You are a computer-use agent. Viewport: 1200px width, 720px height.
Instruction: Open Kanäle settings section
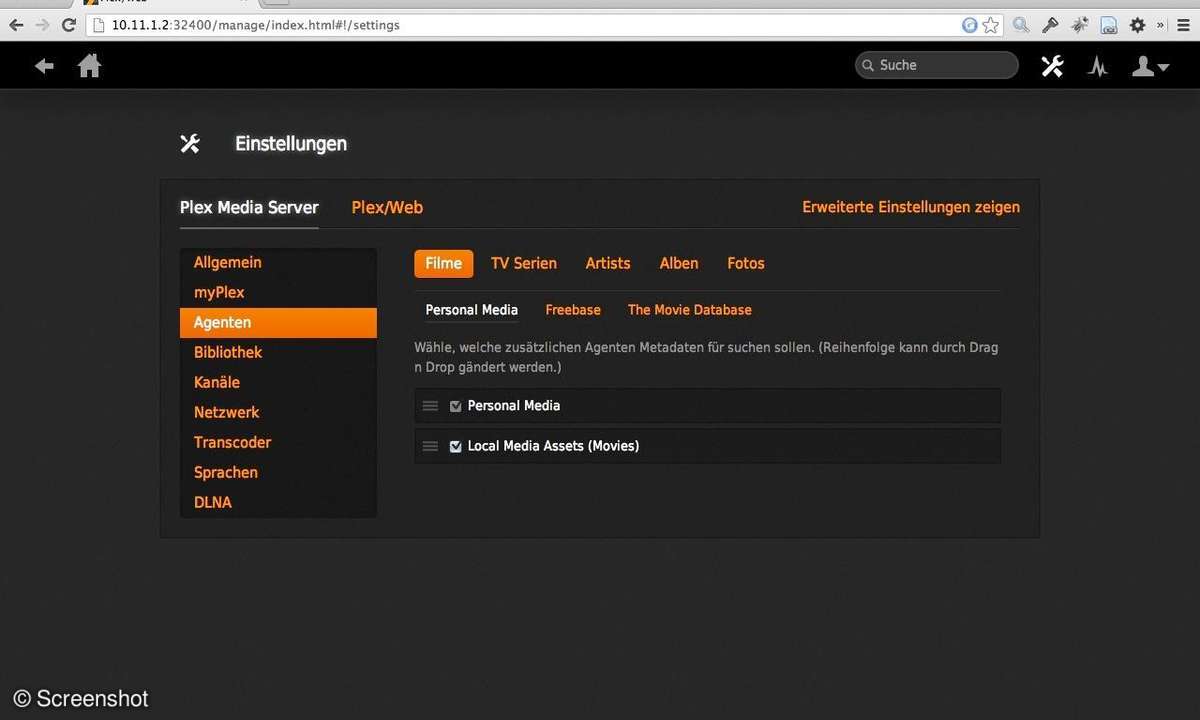point(278,383)
